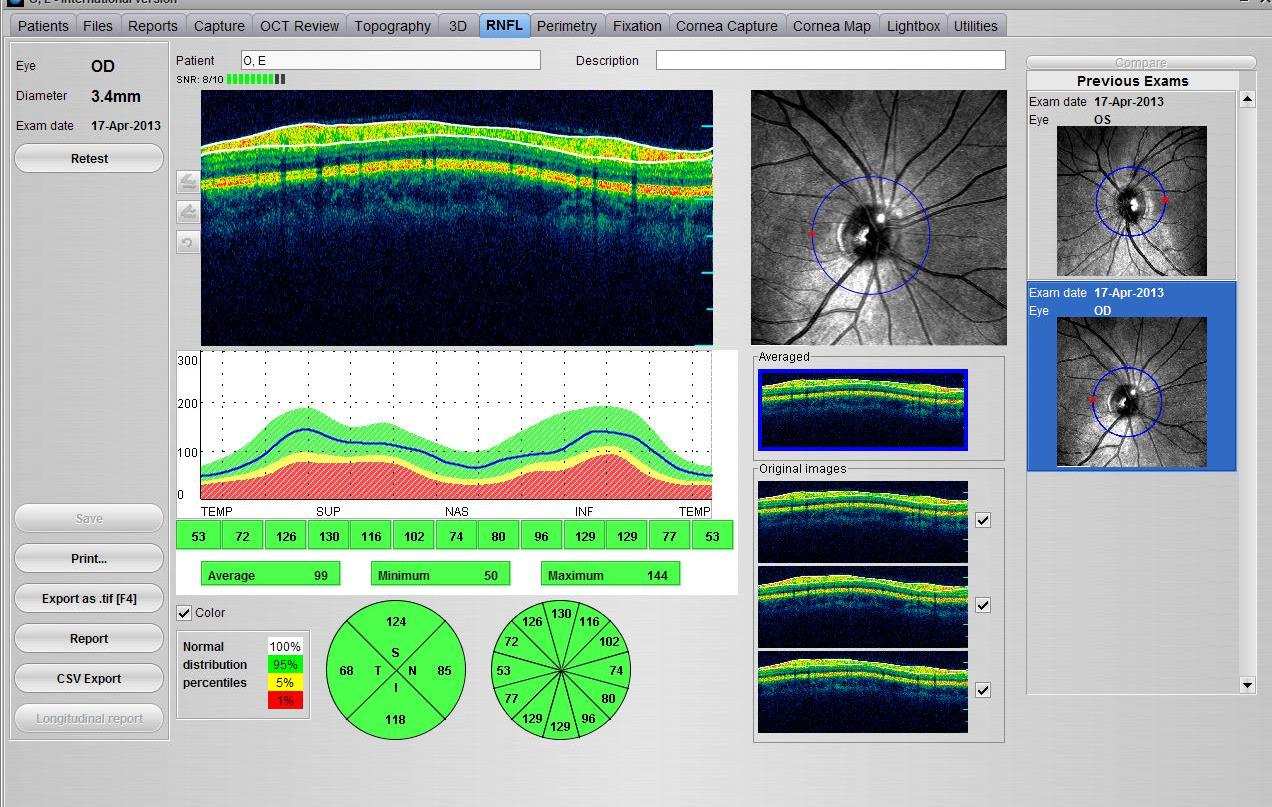Image resolution: width=1272 pixels, height=807 pixels.
Task: Click the SNR 8/10 signal bar
Action: 256,79
